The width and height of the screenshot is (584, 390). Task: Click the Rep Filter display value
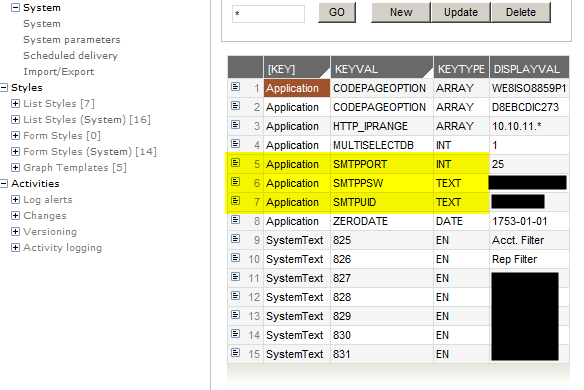click(x=514, y=259)
